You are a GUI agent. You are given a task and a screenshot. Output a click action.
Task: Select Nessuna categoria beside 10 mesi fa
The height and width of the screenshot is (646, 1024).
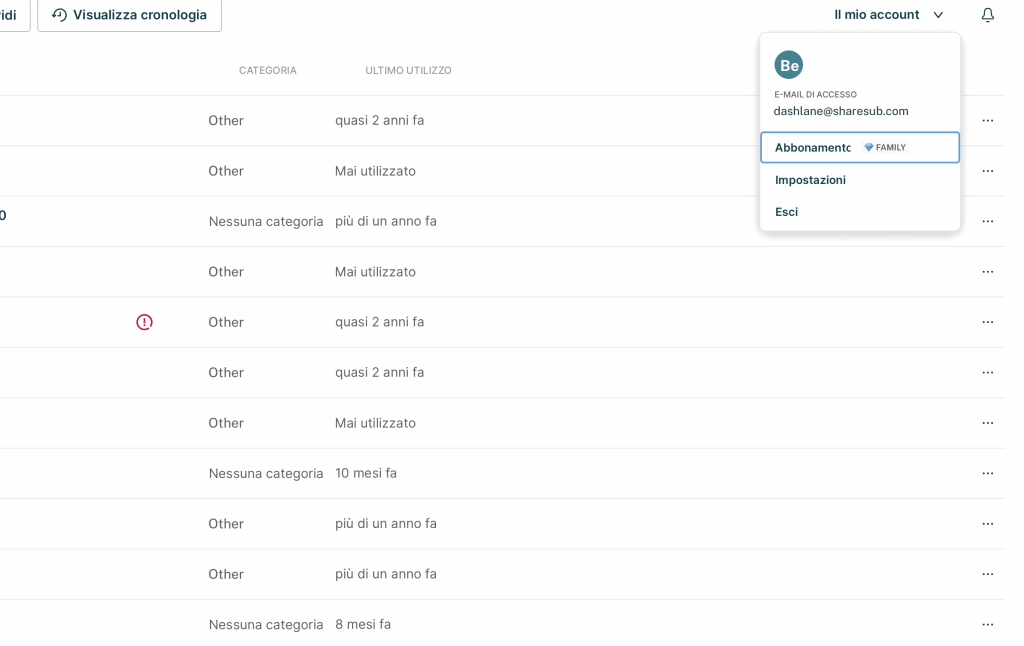(x=266, y=474)
